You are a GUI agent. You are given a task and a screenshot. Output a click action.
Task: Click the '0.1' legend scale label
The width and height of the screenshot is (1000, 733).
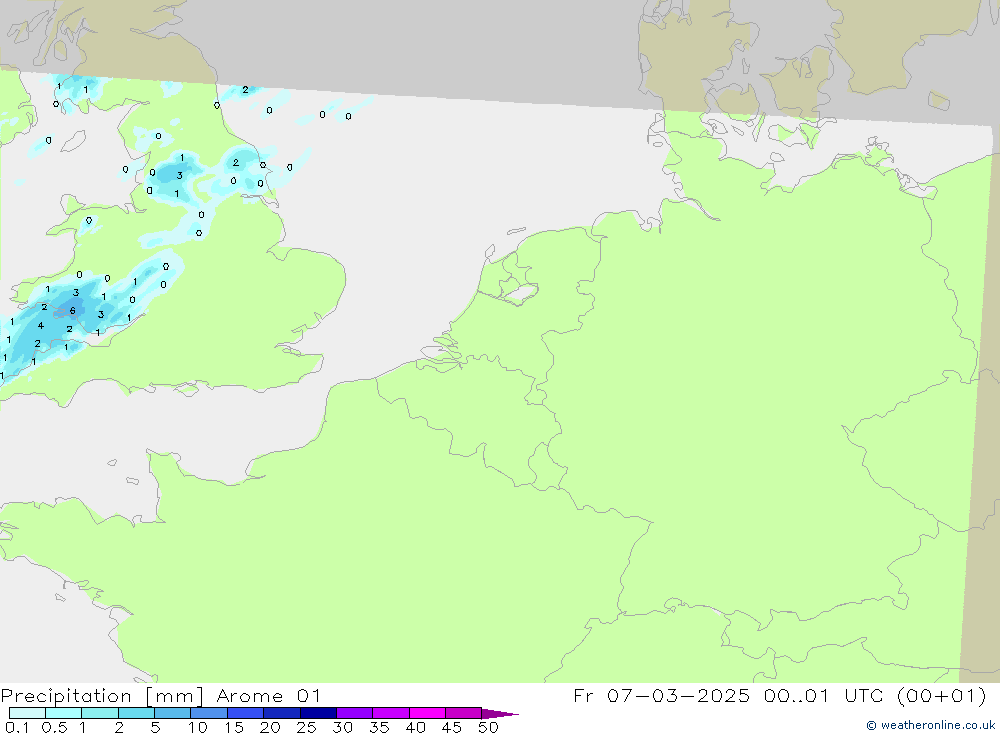(x=17, y=727)
